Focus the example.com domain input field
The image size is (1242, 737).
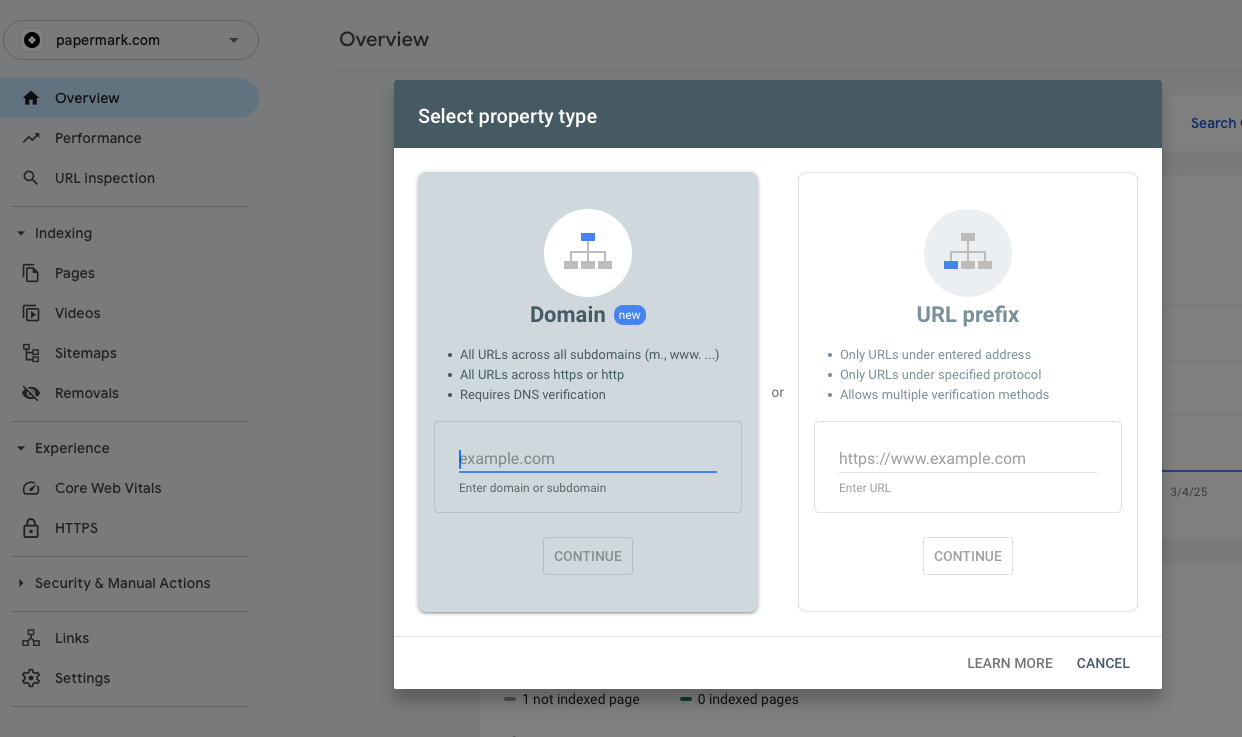click(x=588, y=459)
